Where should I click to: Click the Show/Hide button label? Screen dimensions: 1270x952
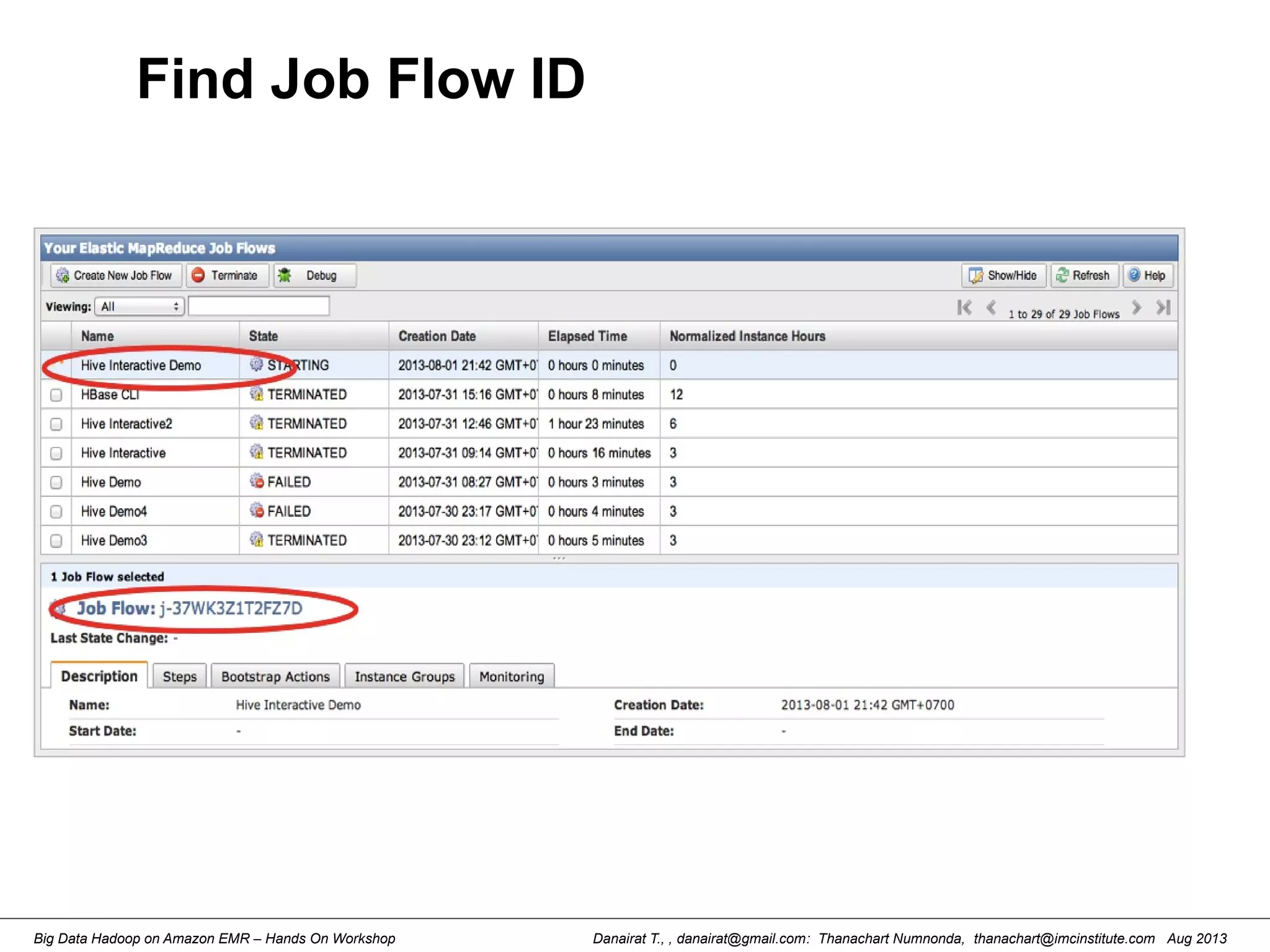pyautogui.click(x=1012, y=275)
